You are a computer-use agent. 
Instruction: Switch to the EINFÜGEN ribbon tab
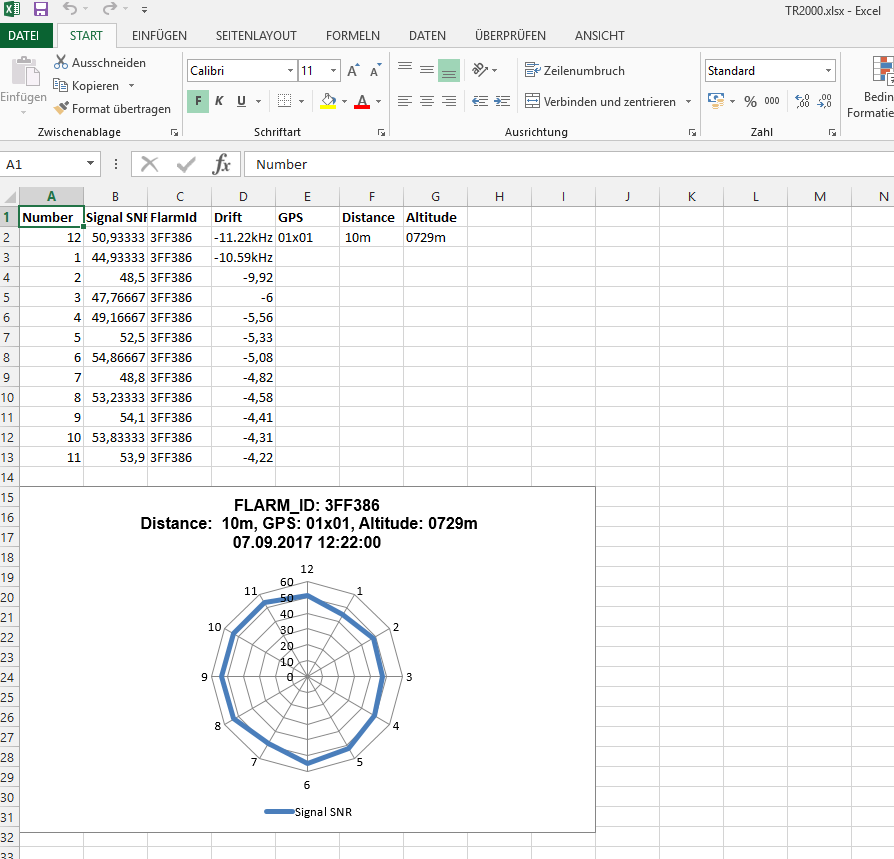coord(159,36)
